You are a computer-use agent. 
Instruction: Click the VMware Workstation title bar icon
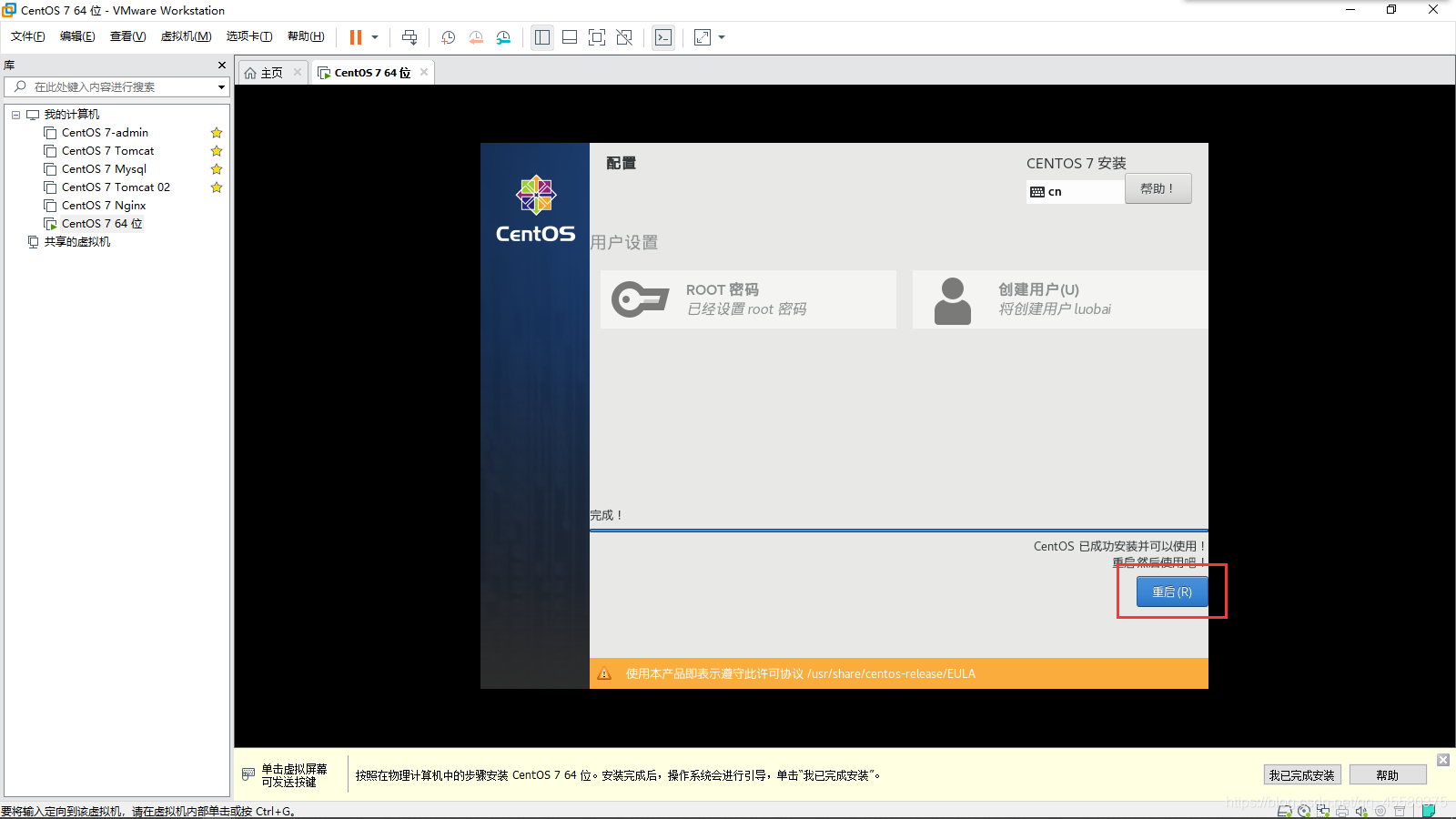9,10
